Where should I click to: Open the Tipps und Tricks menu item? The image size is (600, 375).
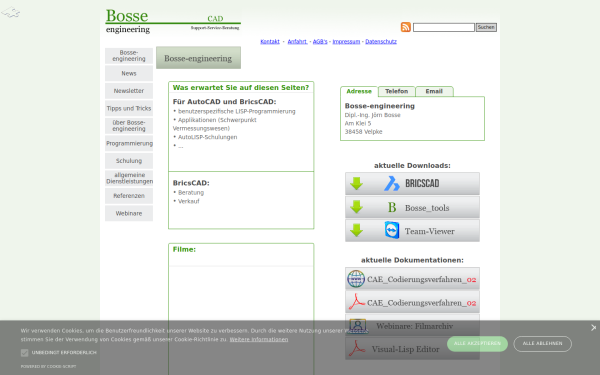[x=129, y=108]
